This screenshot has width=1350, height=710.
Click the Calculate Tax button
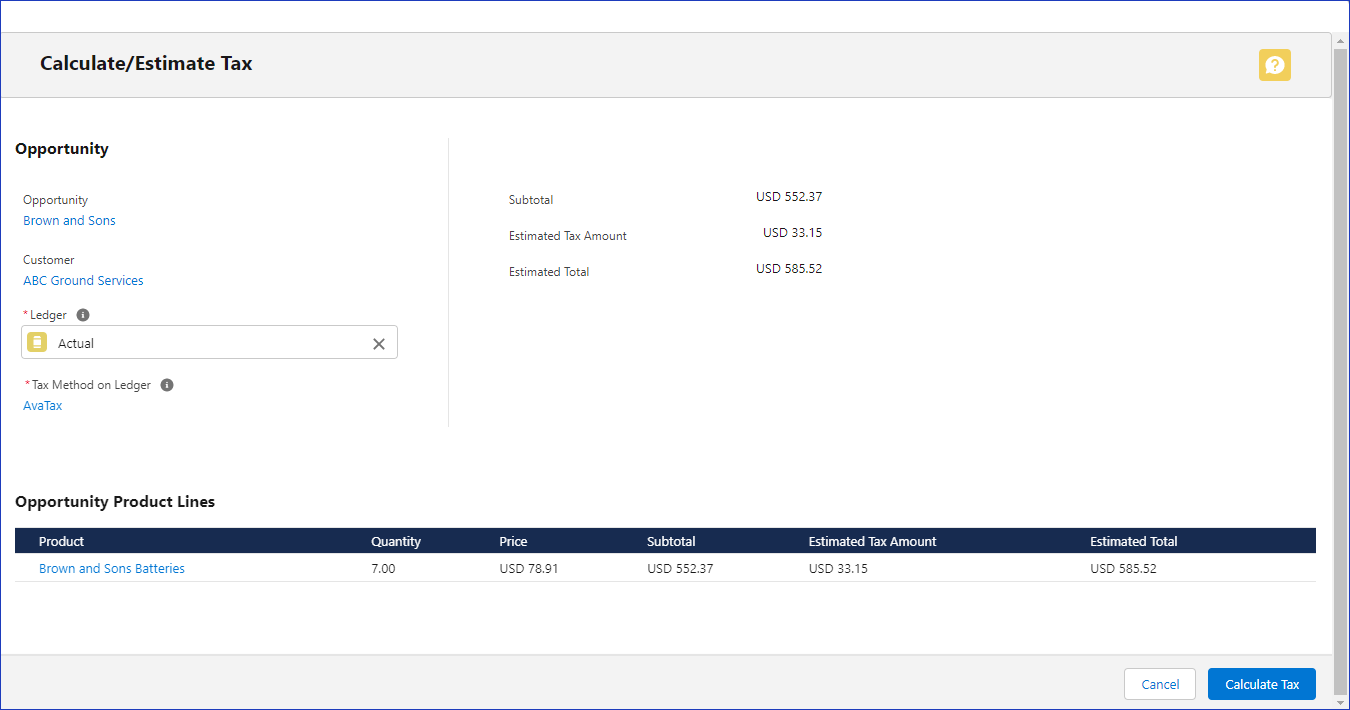(x=1261, y=684)
